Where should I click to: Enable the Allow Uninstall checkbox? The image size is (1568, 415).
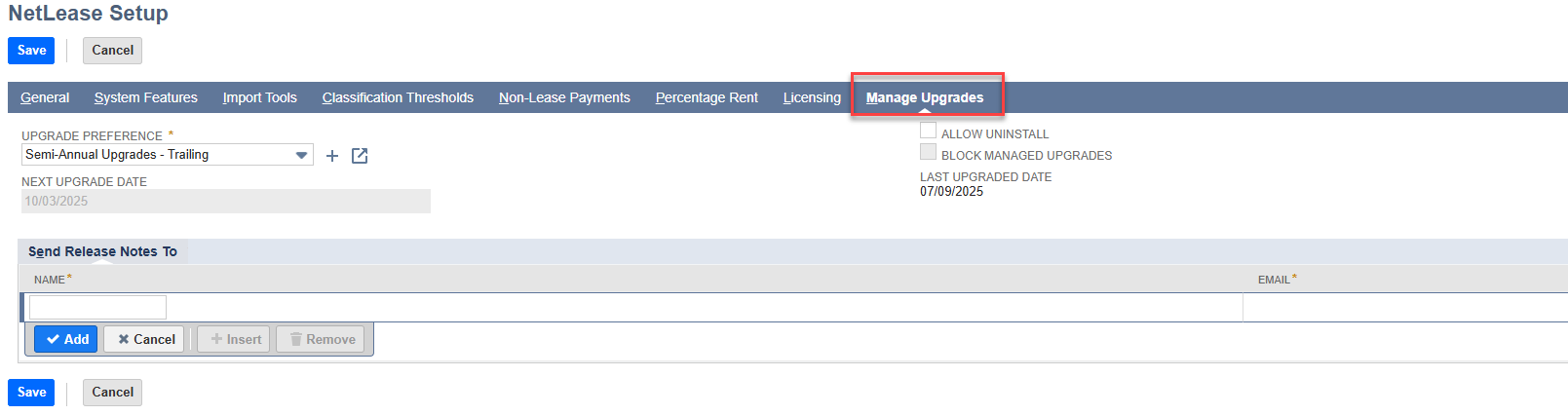(x=929, y=131)
